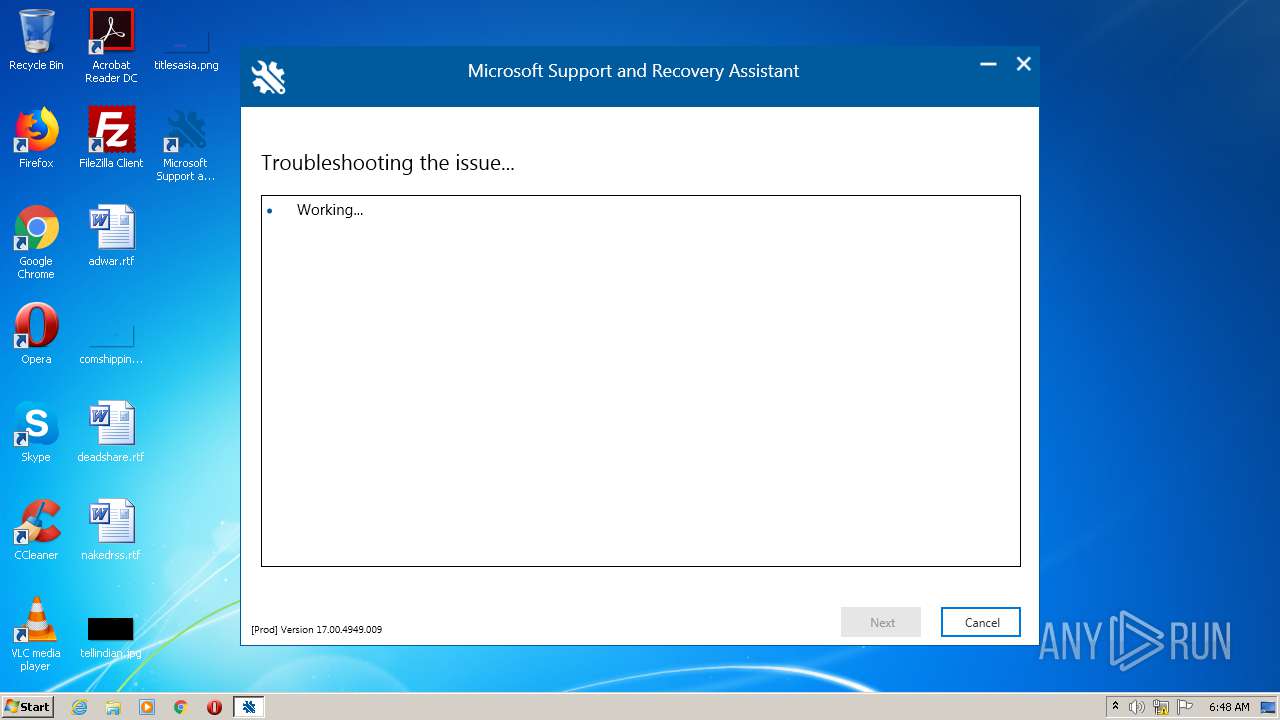This screenshot has height=720, width=1280.
Task: Open Windows Explorer folder from taskbar
Action: pyautogui.click(x=113, y=707)
